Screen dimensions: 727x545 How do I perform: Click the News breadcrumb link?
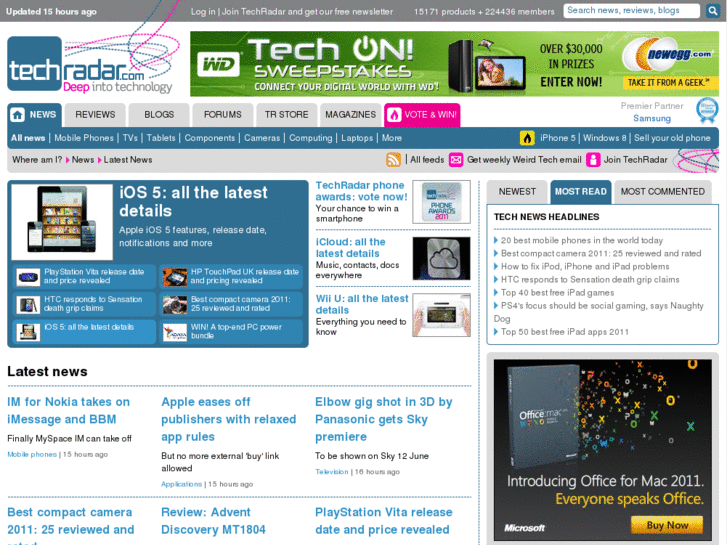[x=83, y=160]
